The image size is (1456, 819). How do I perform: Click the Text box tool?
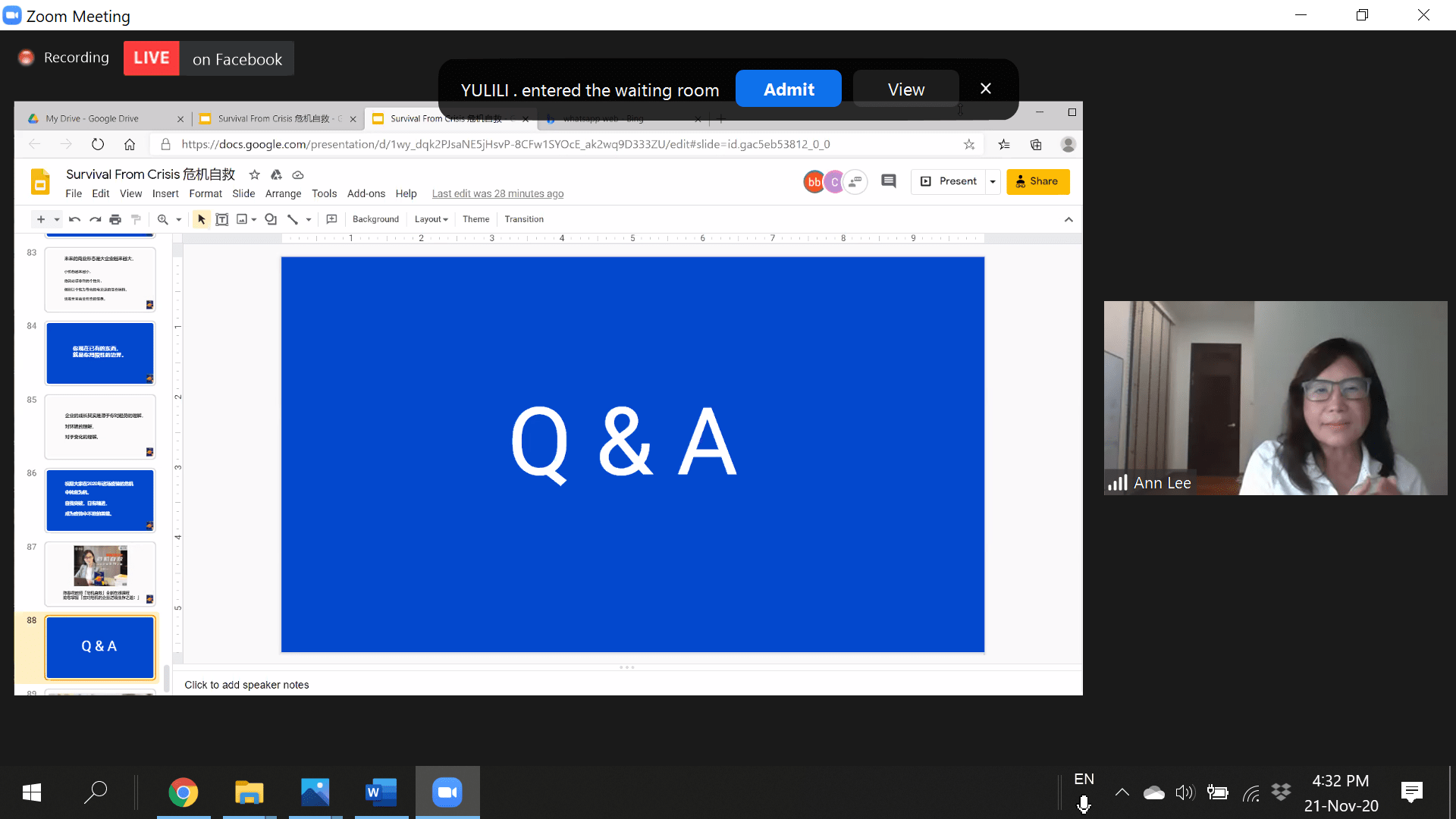coord(222,219)
